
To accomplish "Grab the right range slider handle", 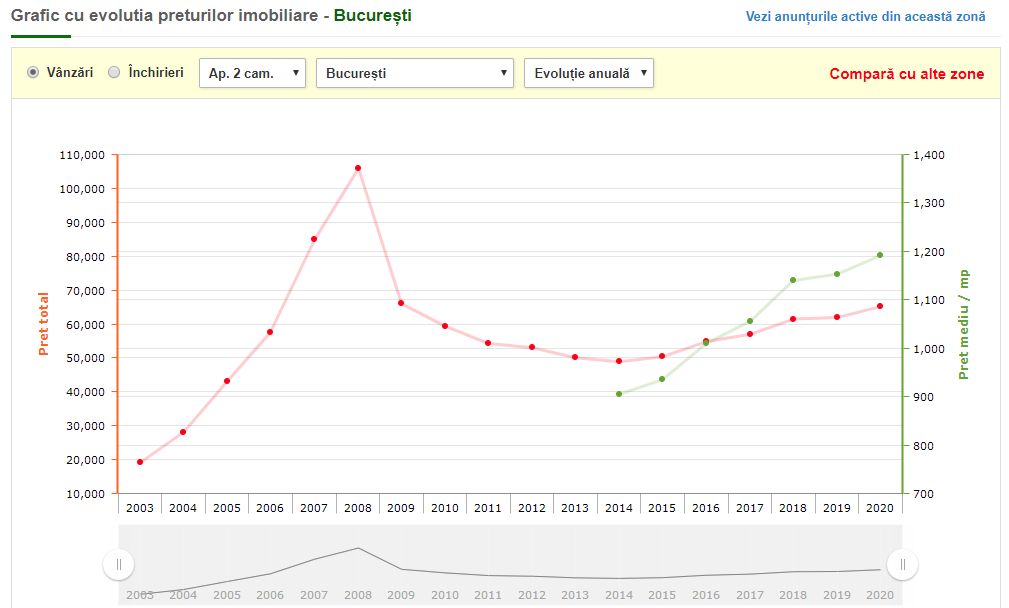I will [x=902, y=565].
